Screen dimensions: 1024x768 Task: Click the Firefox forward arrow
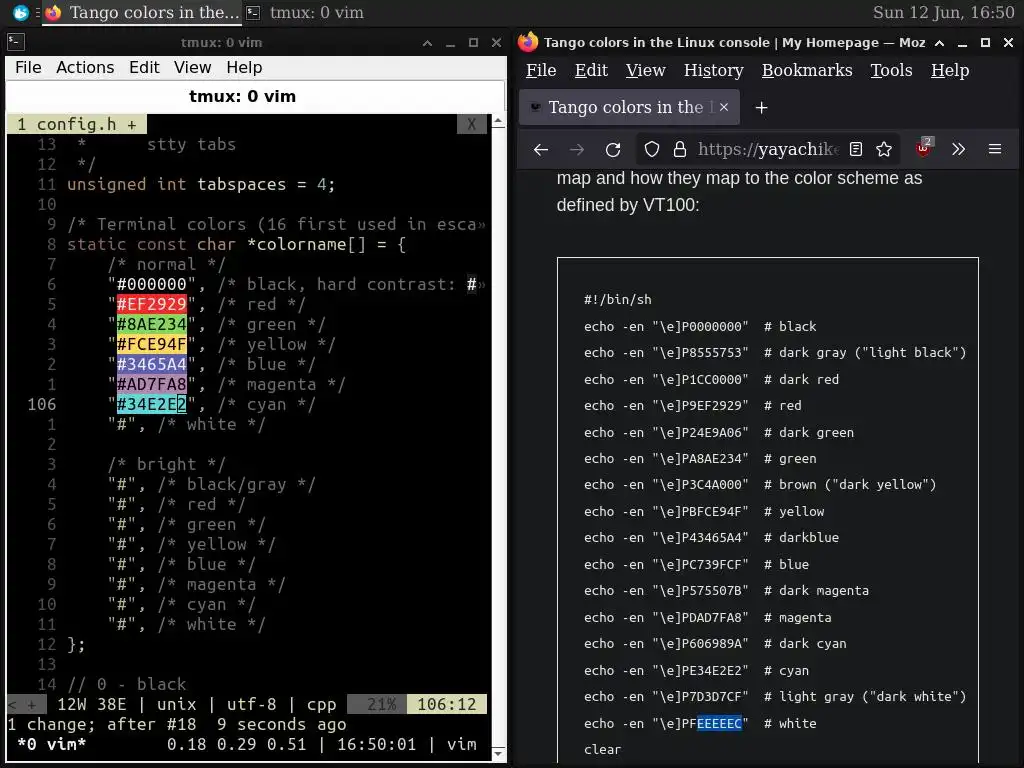tap(577, 150)
